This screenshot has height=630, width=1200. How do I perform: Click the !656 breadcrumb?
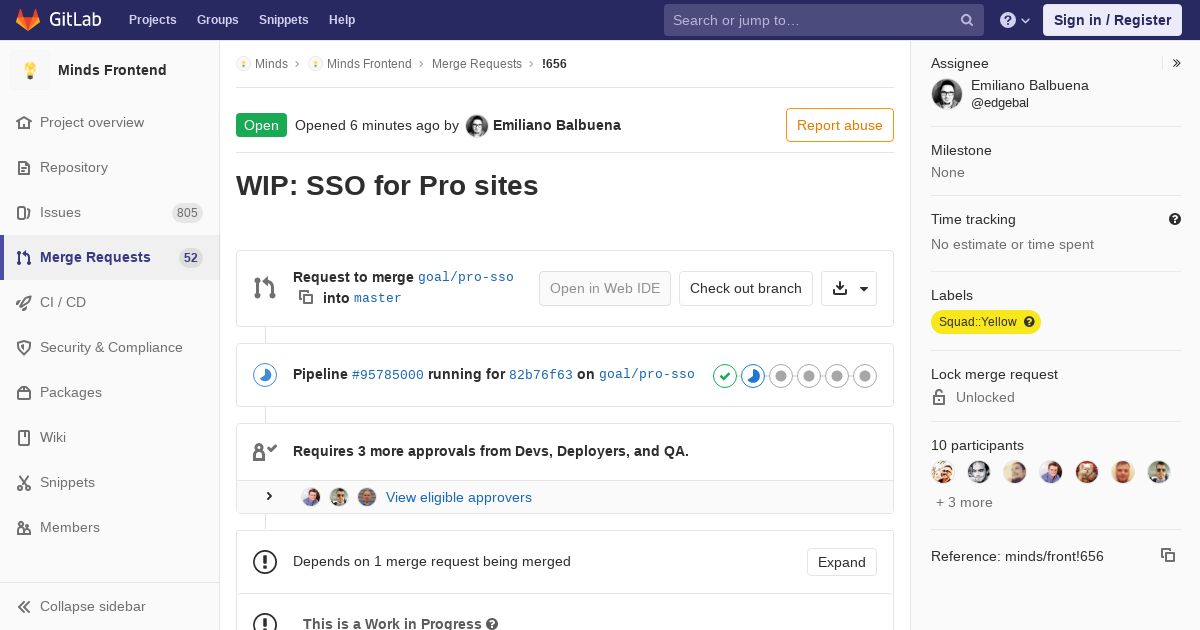click(554, 64)
